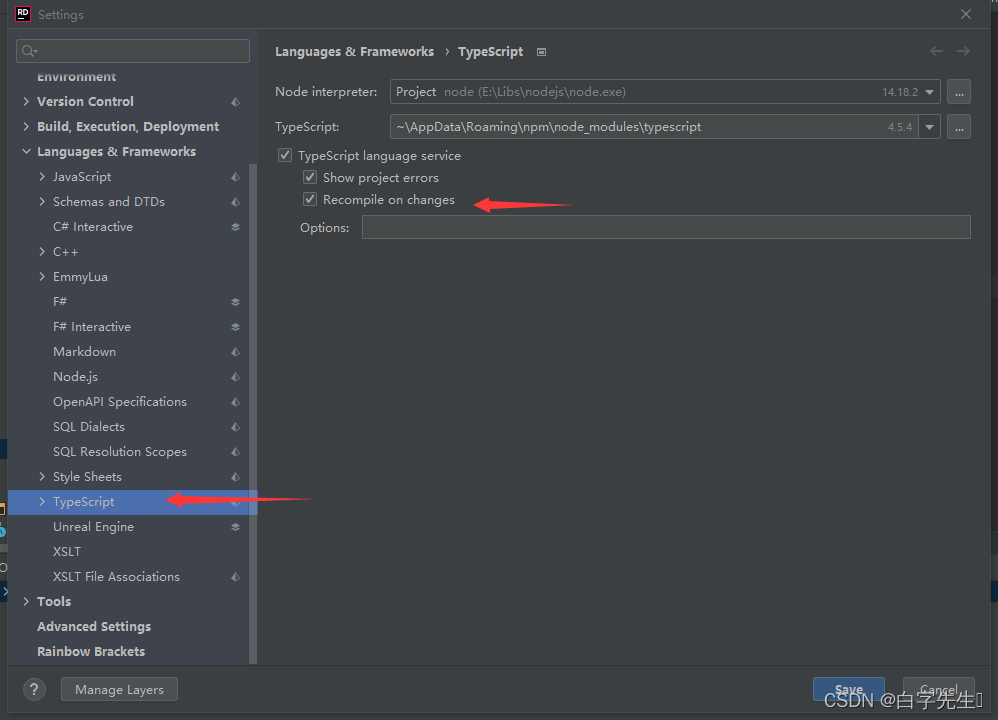Toggle TypeScript language service checkbox
998x720 pixels.
click(285, 155)
